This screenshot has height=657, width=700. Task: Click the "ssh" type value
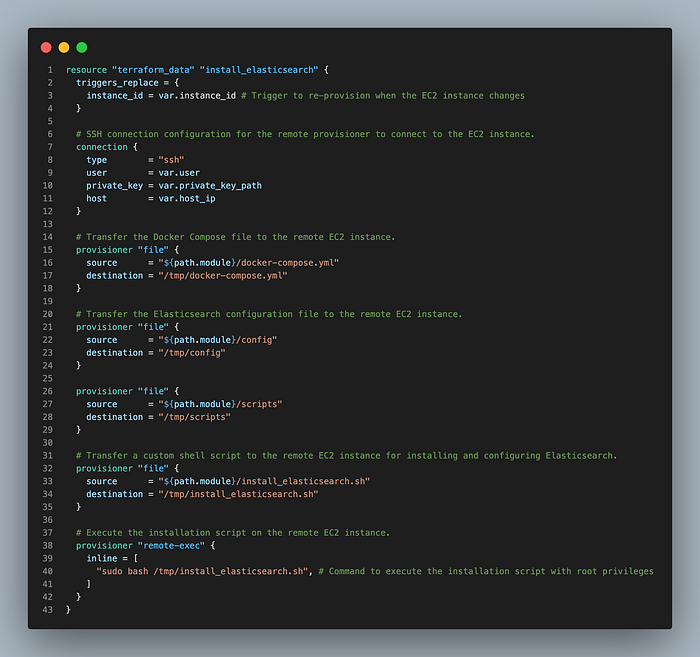[x=171, y=160]
